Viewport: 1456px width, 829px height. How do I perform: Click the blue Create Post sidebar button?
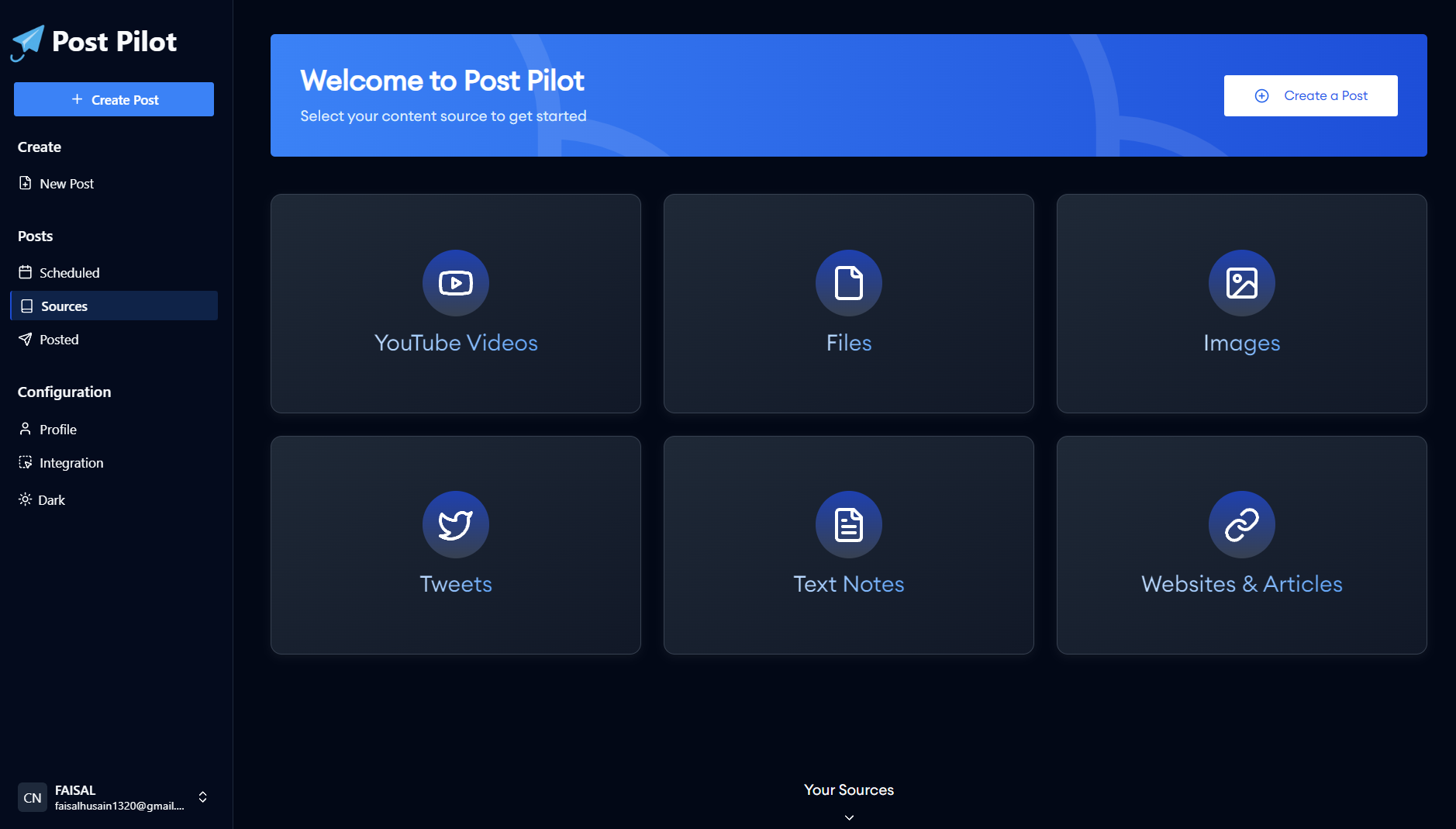click(x=114, y=99)
